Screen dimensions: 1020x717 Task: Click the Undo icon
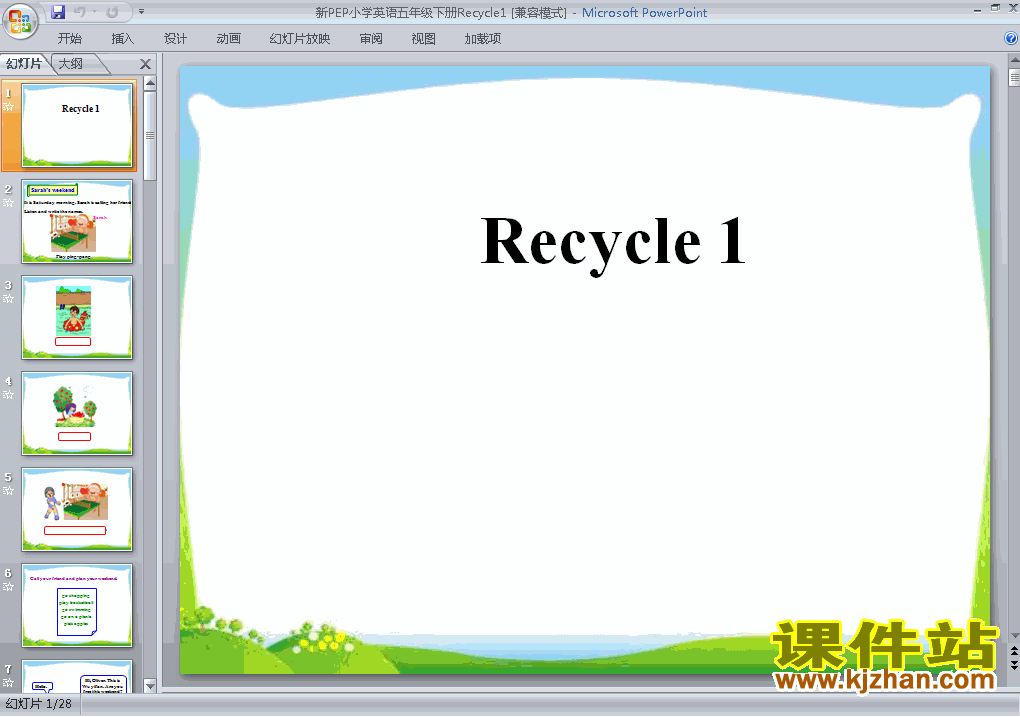[x=79, y=12]
